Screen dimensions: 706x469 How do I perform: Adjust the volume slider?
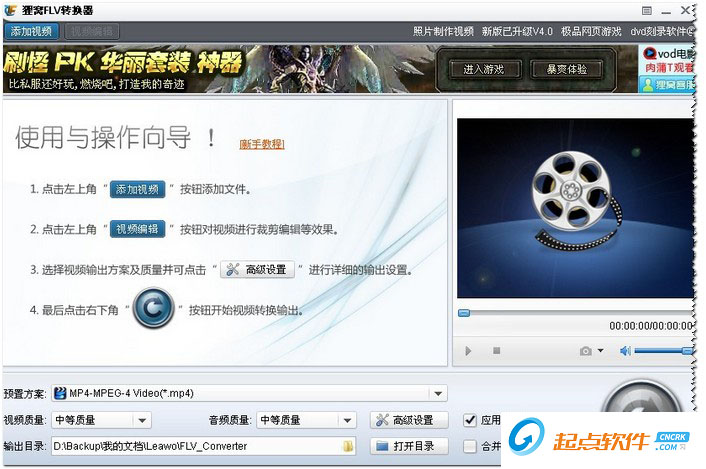[x=664, y=351]
